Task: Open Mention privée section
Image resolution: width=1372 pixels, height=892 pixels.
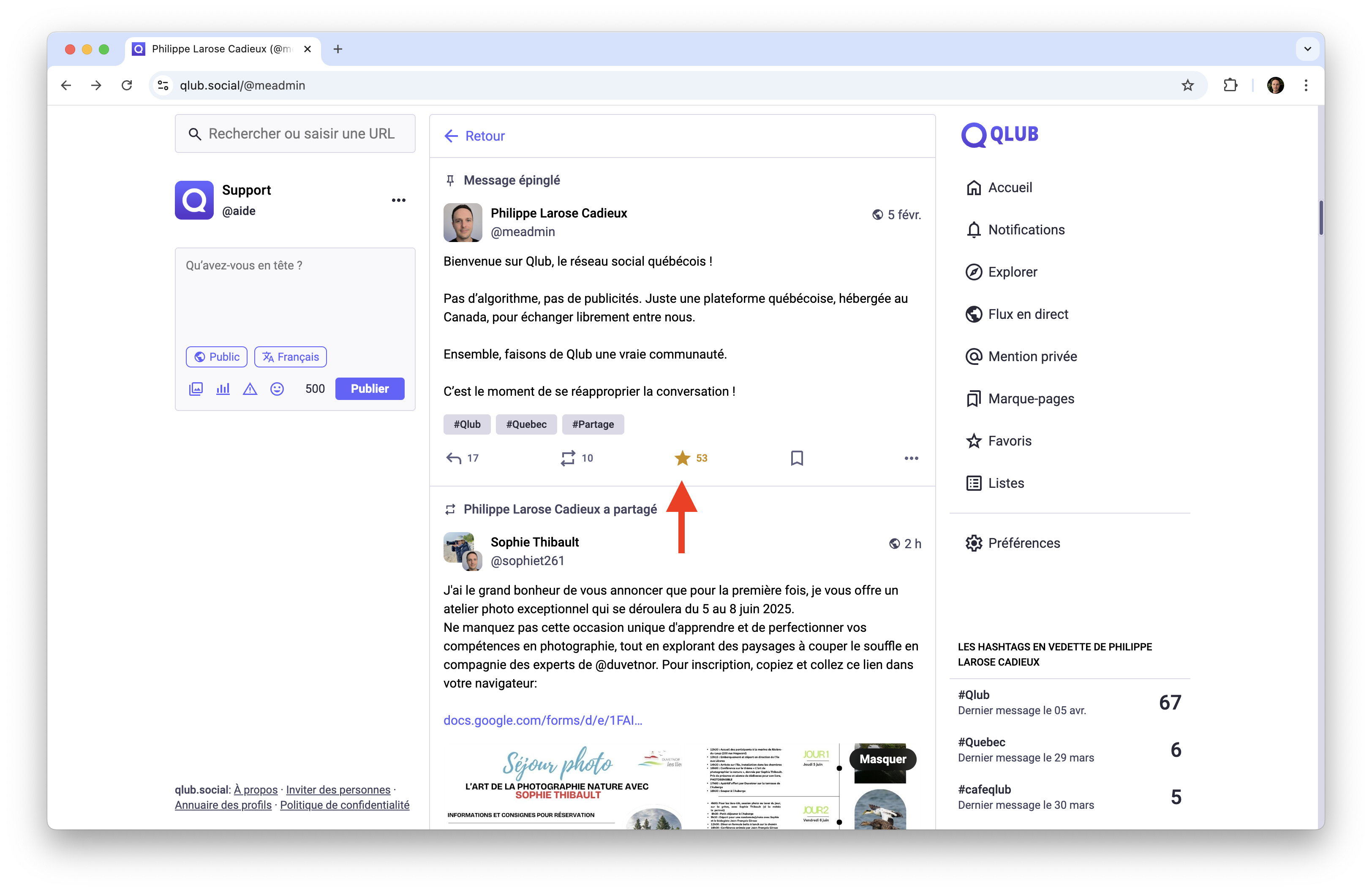Action: coord(1021,357)
